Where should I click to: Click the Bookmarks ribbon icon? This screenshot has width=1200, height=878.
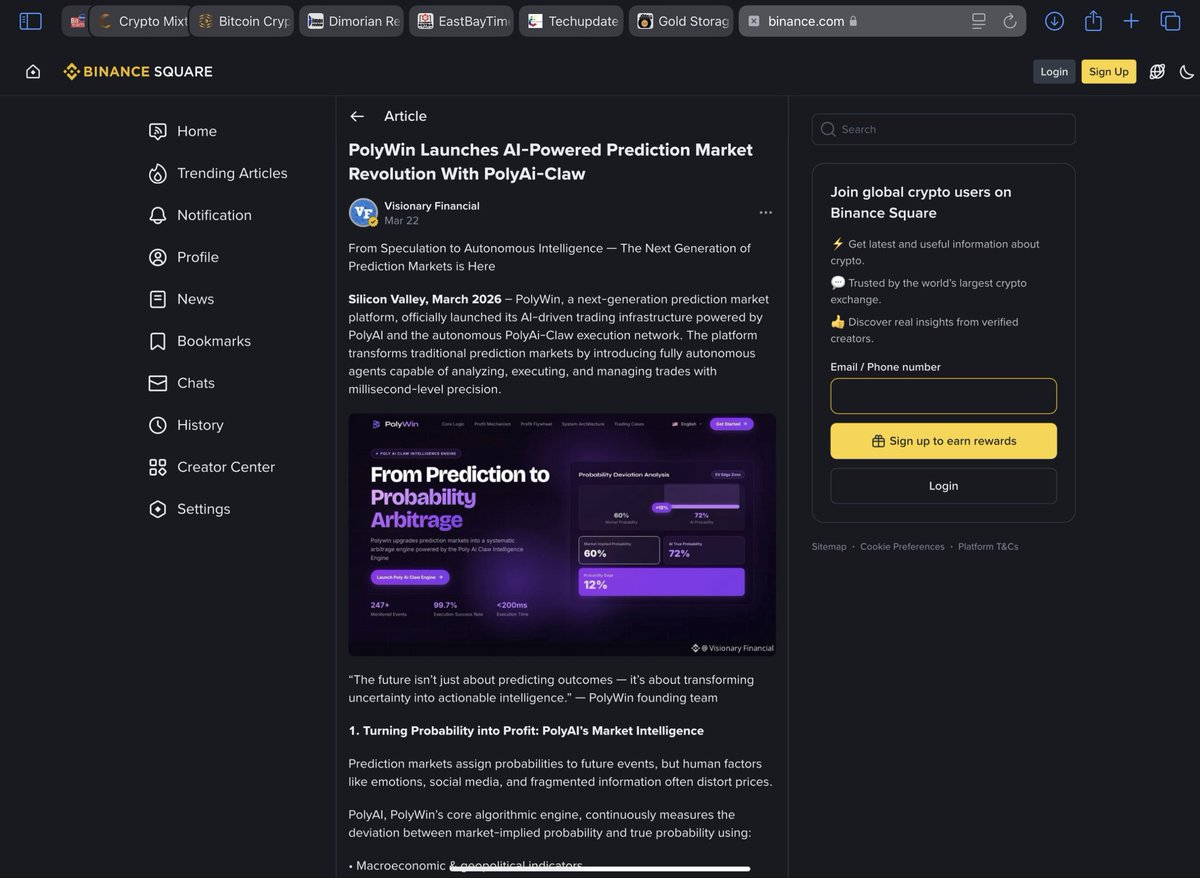click(157, 341)
